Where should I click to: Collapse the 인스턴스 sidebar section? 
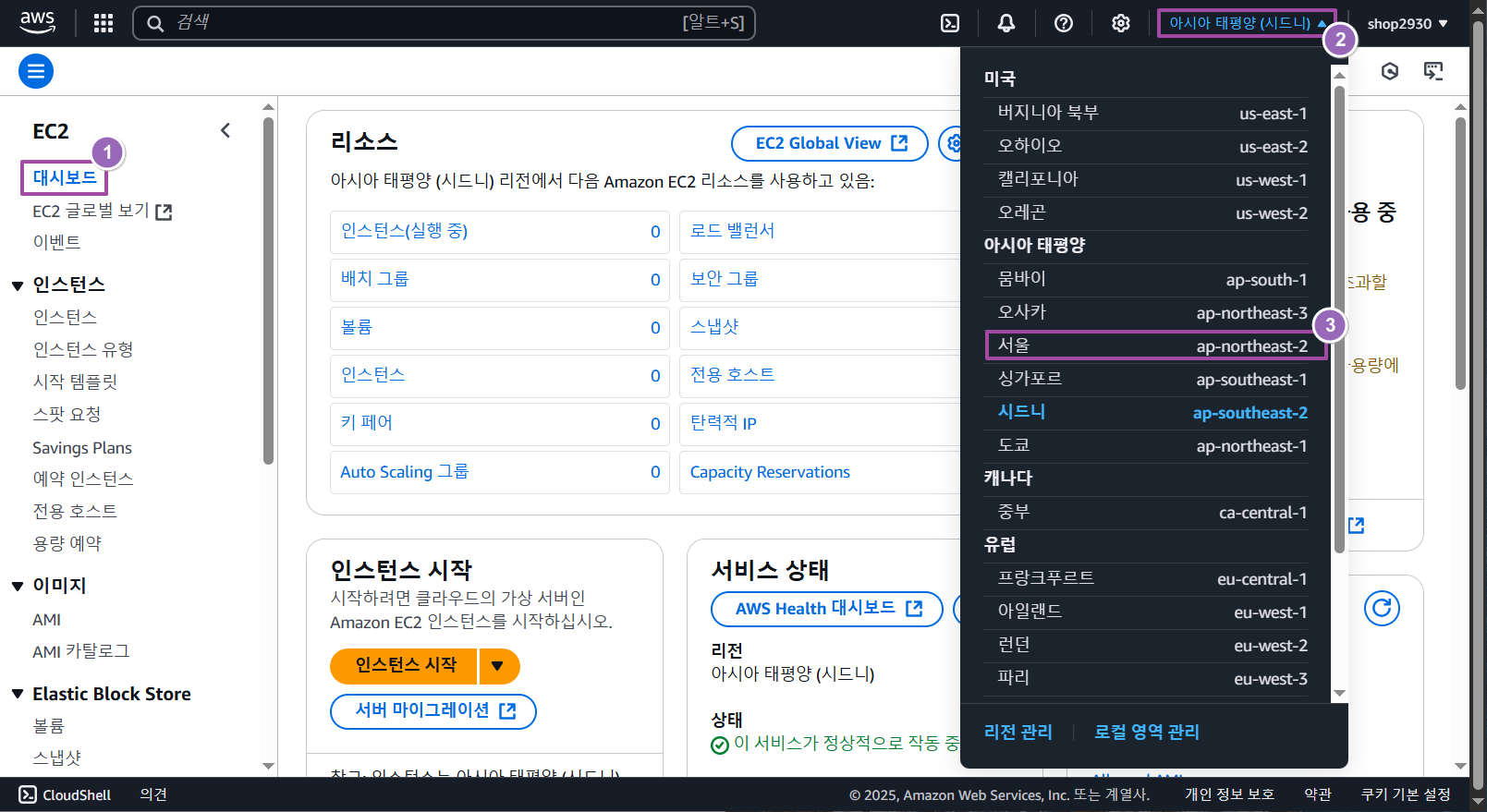(17, 285)
